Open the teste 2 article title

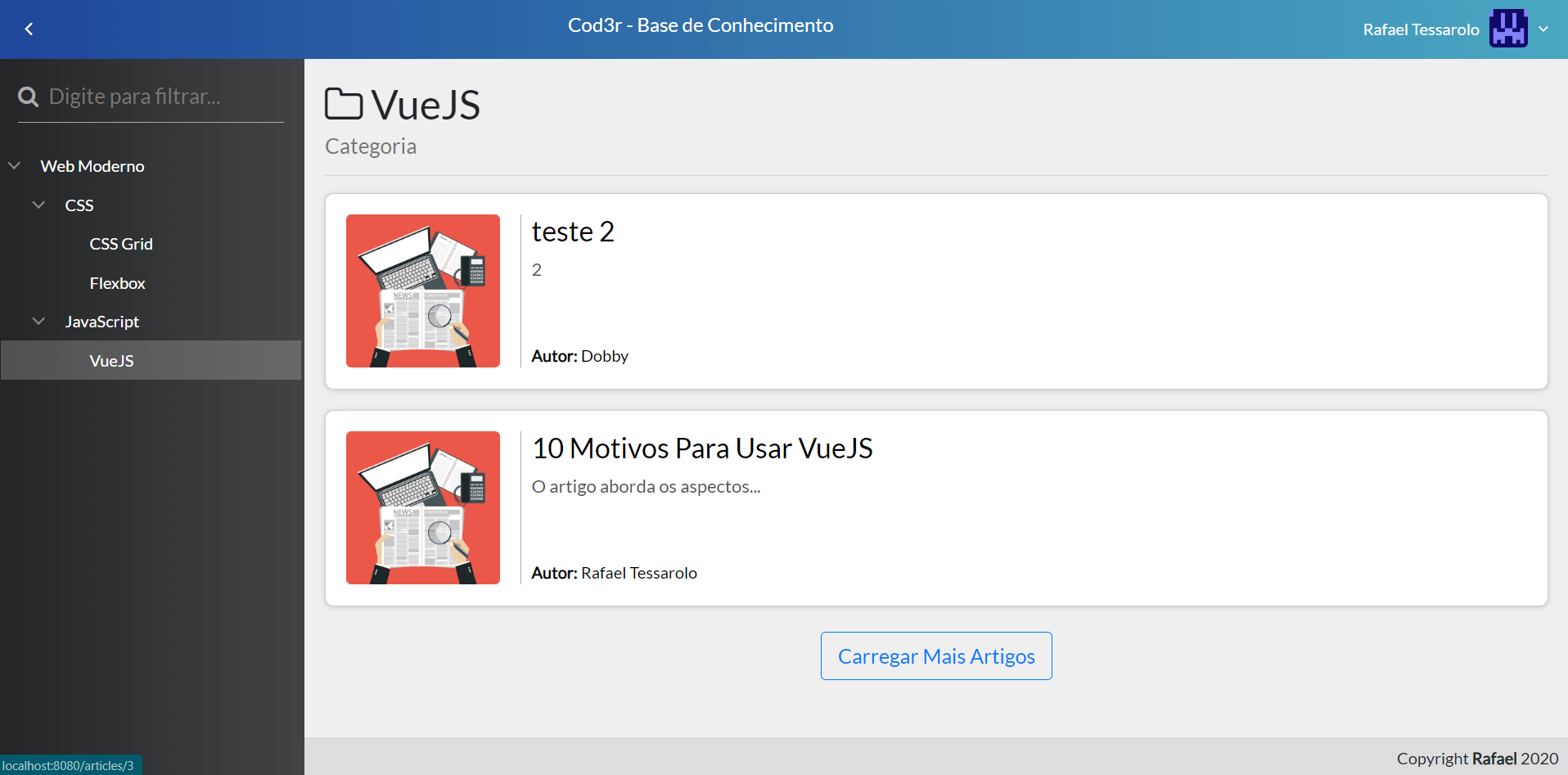[x=573, y=232]
